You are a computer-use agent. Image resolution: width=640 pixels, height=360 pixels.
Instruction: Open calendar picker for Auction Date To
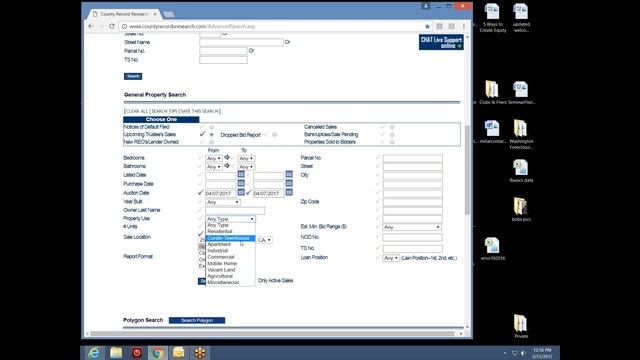point(289,192)
